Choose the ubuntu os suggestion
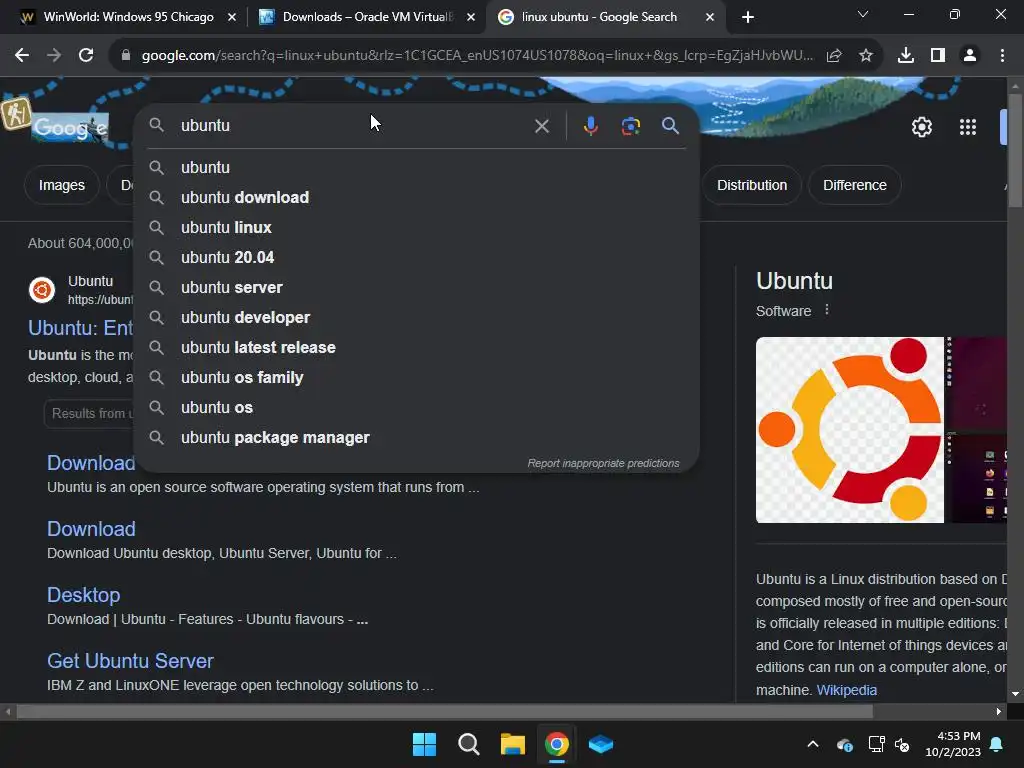The image size is (1024, 768). [x=416, y=408]
